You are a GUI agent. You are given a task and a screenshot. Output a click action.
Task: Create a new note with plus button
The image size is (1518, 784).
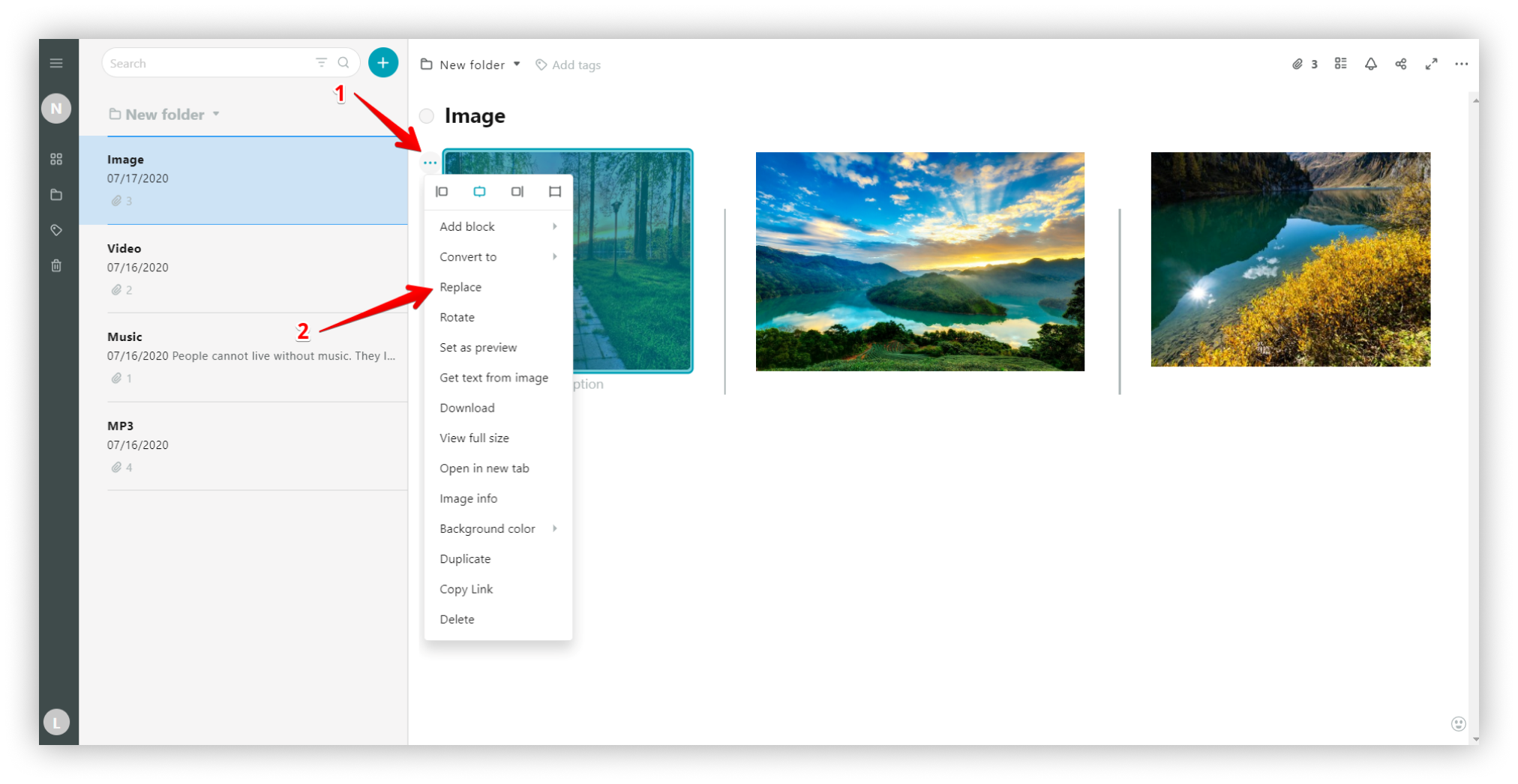383,63
